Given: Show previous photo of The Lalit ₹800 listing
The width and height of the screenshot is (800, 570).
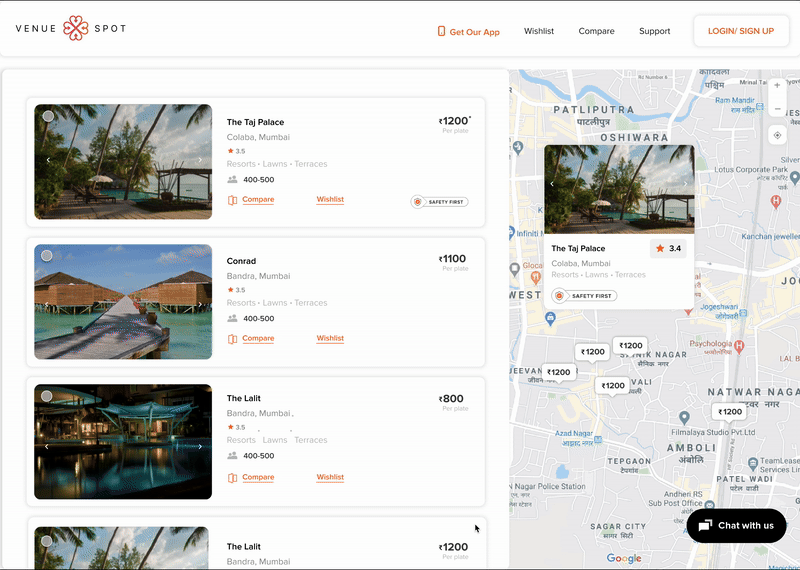Looking at the screenshot, I should [x=47, y=447].
